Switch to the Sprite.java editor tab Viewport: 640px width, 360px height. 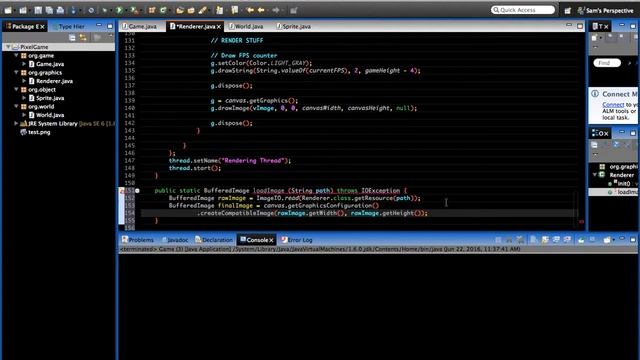tap(293, 26)
